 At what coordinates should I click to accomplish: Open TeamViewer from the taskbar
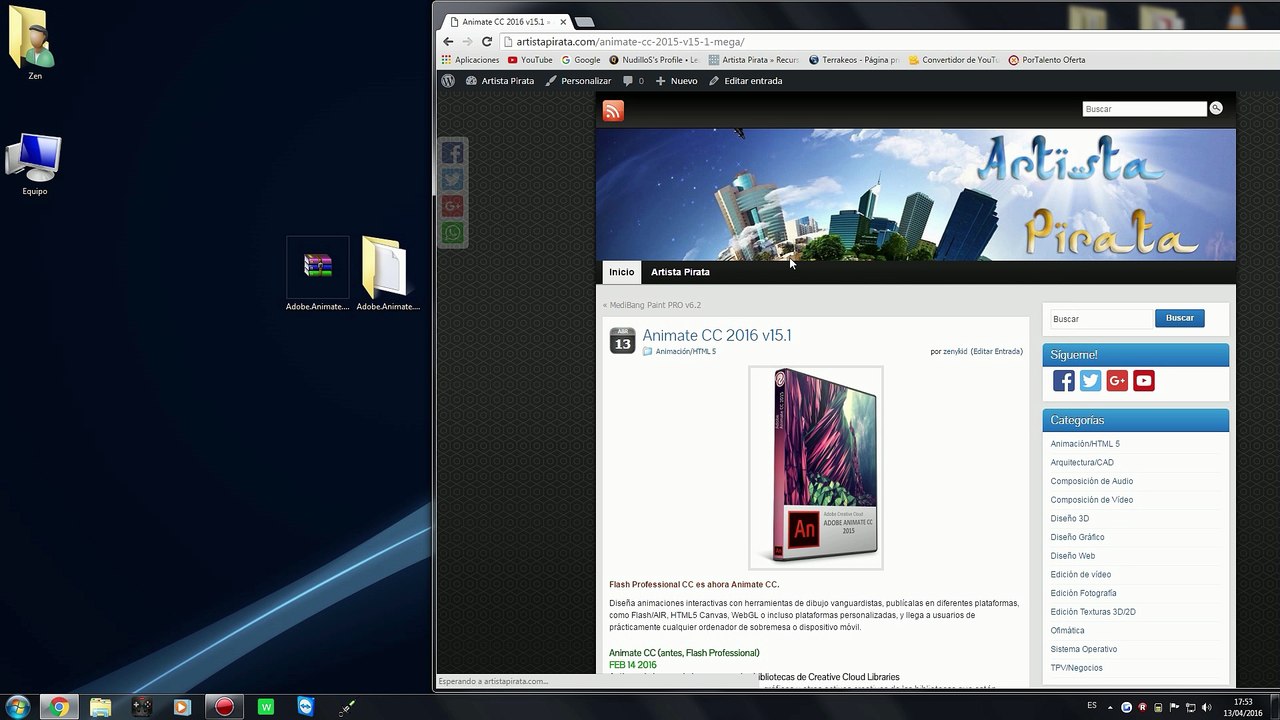click(306, 707)
